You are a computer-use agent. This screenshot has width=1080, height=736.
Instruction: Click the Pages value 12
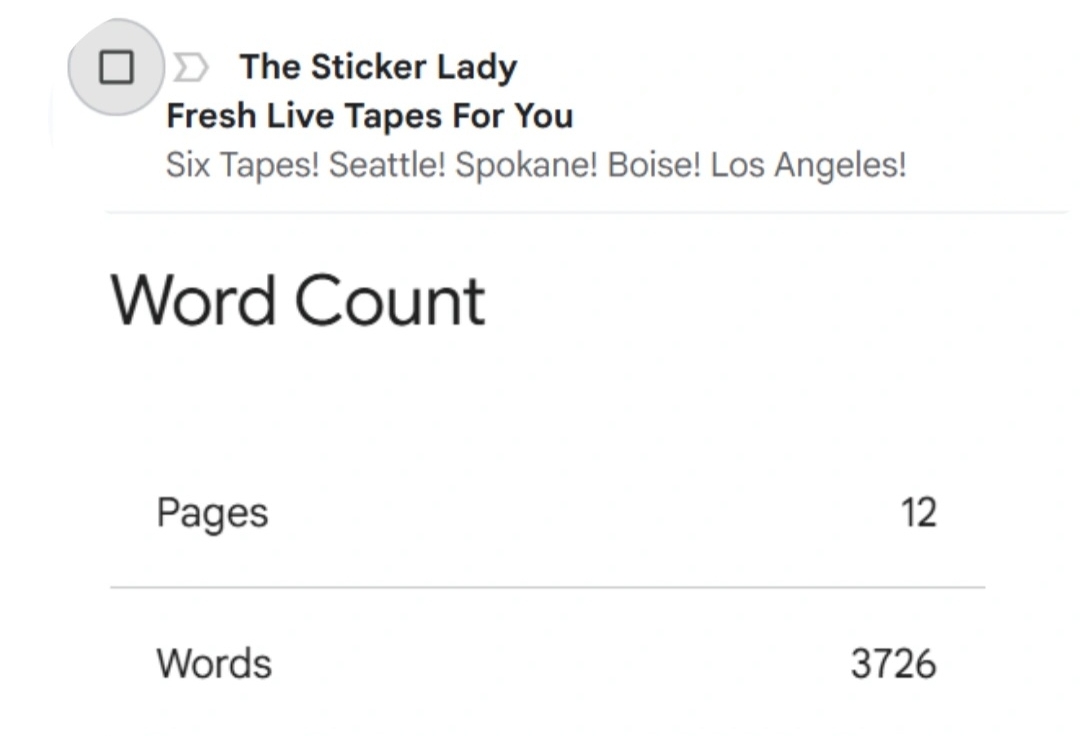(x=918, y=513)
